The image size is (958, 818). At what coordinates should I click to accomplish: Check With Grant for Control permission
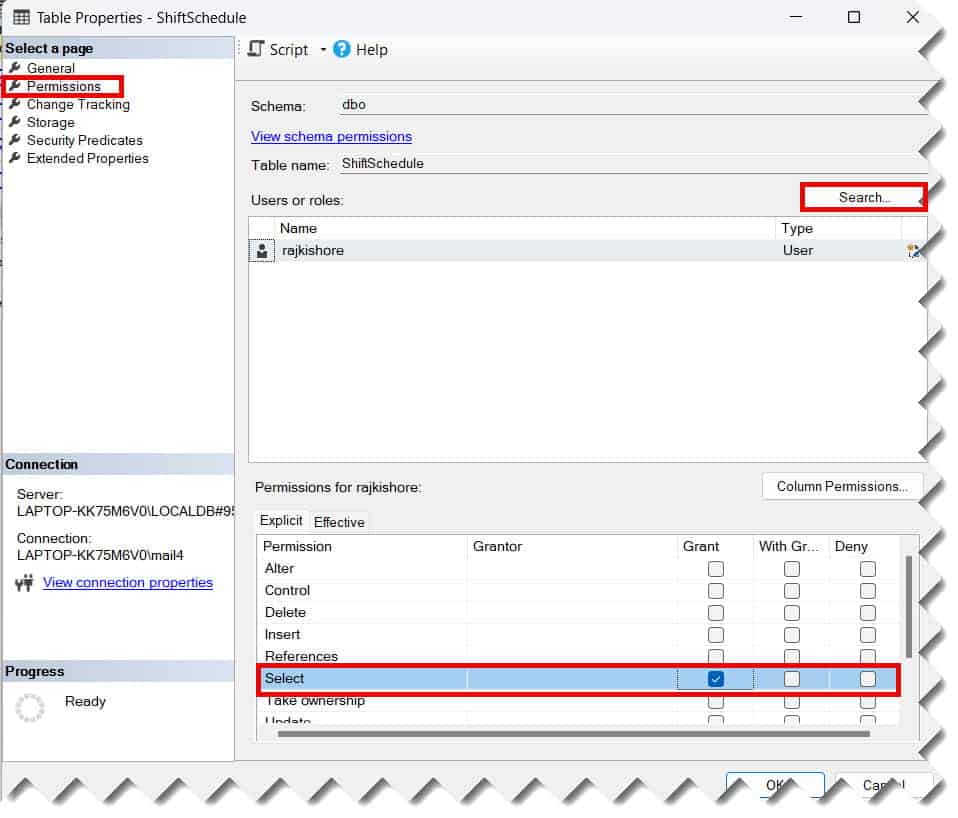[792, 591]
